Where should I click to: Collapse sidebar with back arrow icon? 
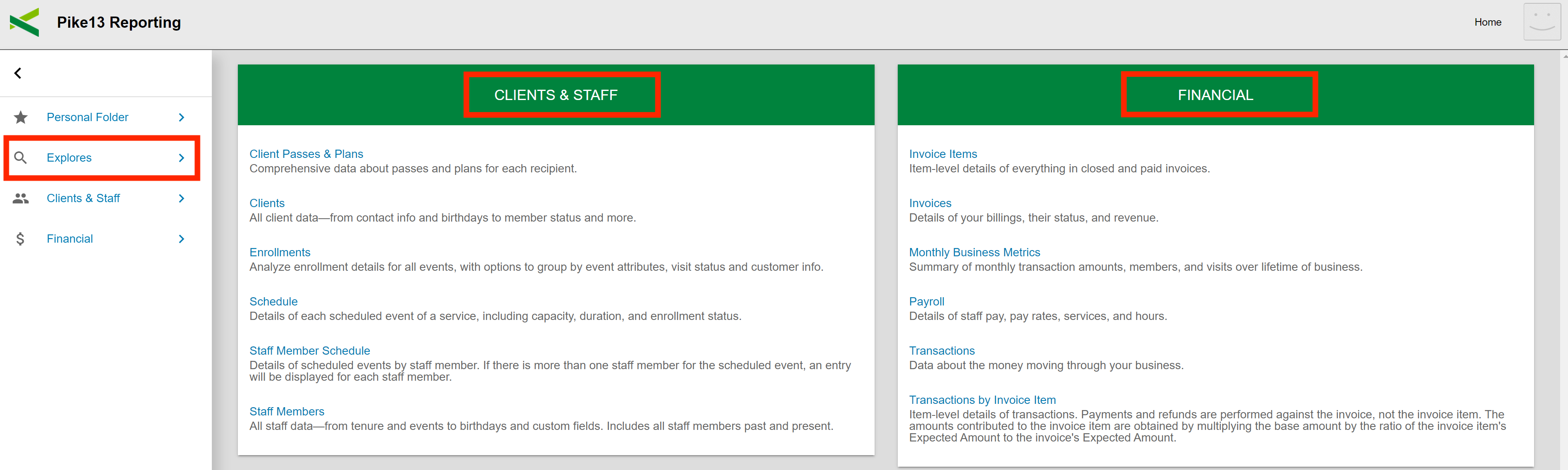pos(18,74)
